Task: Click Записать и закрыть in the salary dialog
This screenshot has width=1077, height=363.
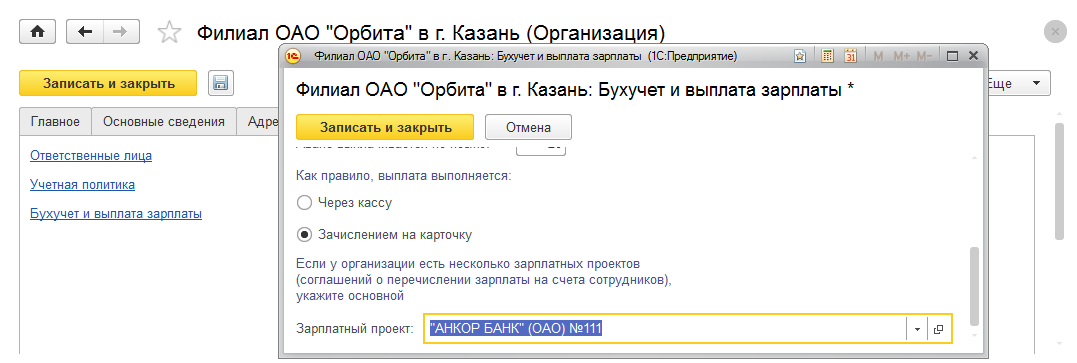Action: pos(385,127)
